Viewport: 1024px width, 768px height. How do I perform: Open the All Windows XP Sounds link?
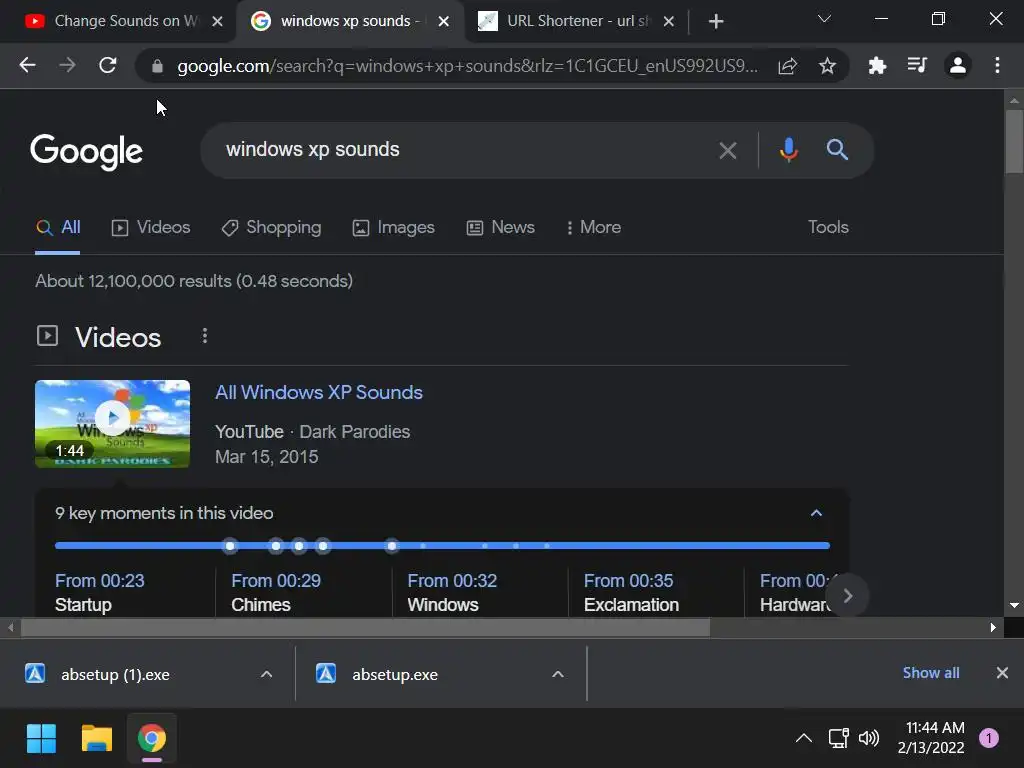click(x=319, y=392)
